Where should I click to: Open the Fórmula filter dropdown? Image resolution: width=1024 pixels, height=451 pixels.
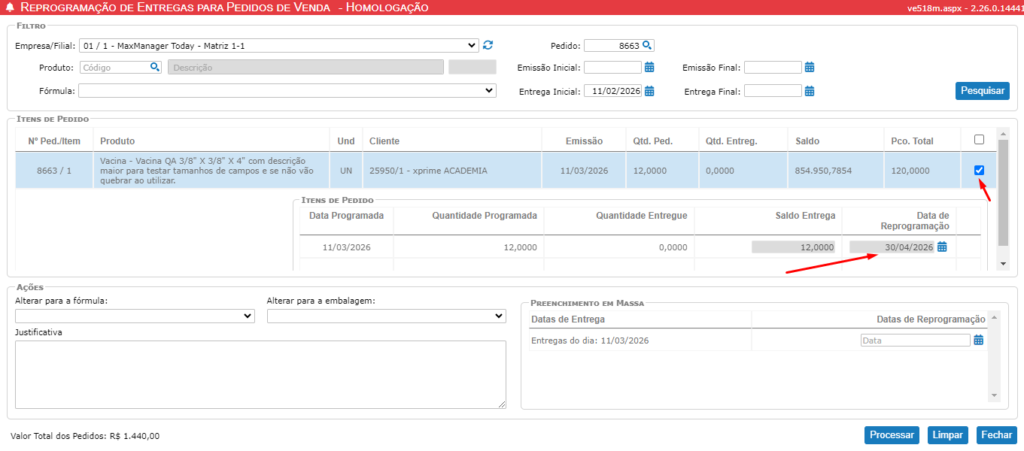click(489, 91)
